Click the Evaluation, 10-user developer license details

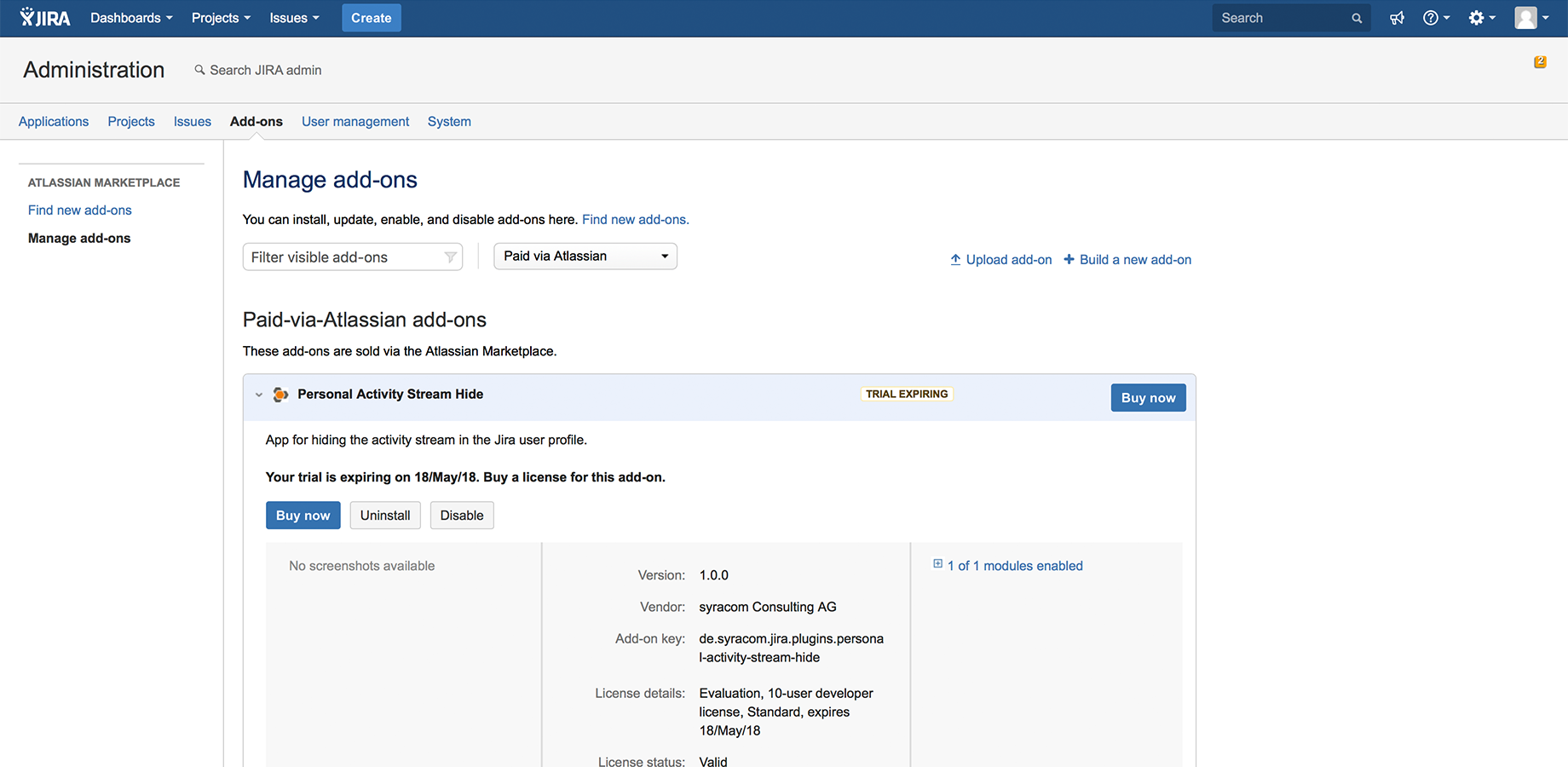click(x=786, y=712)
